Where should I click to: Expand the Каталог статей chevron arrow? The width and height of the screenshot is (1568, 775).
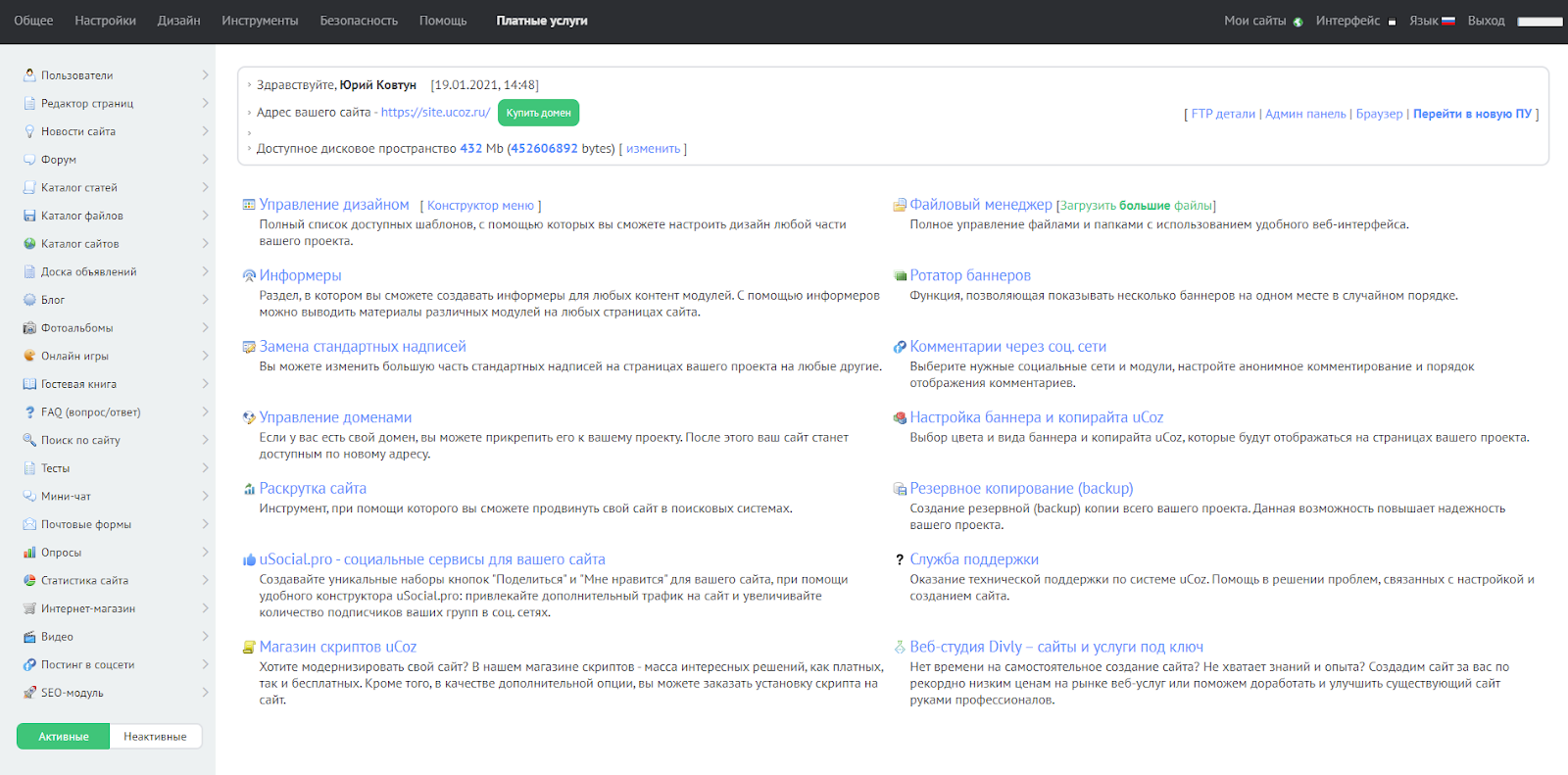[205, 187]
